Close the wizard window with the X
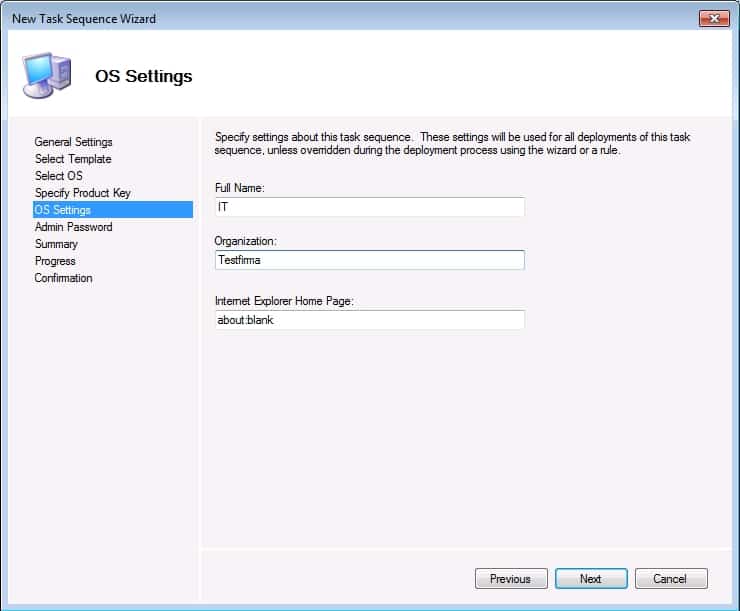This screenshot has width=740, height=611. pos(714,18)
